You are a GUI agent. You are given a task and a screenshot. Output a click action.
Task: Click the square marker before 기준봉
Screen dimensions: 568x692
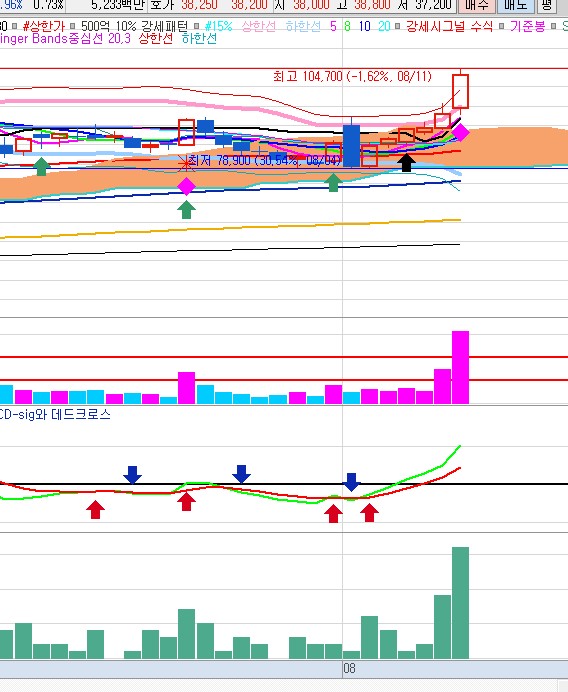click(x=502, y=26)
